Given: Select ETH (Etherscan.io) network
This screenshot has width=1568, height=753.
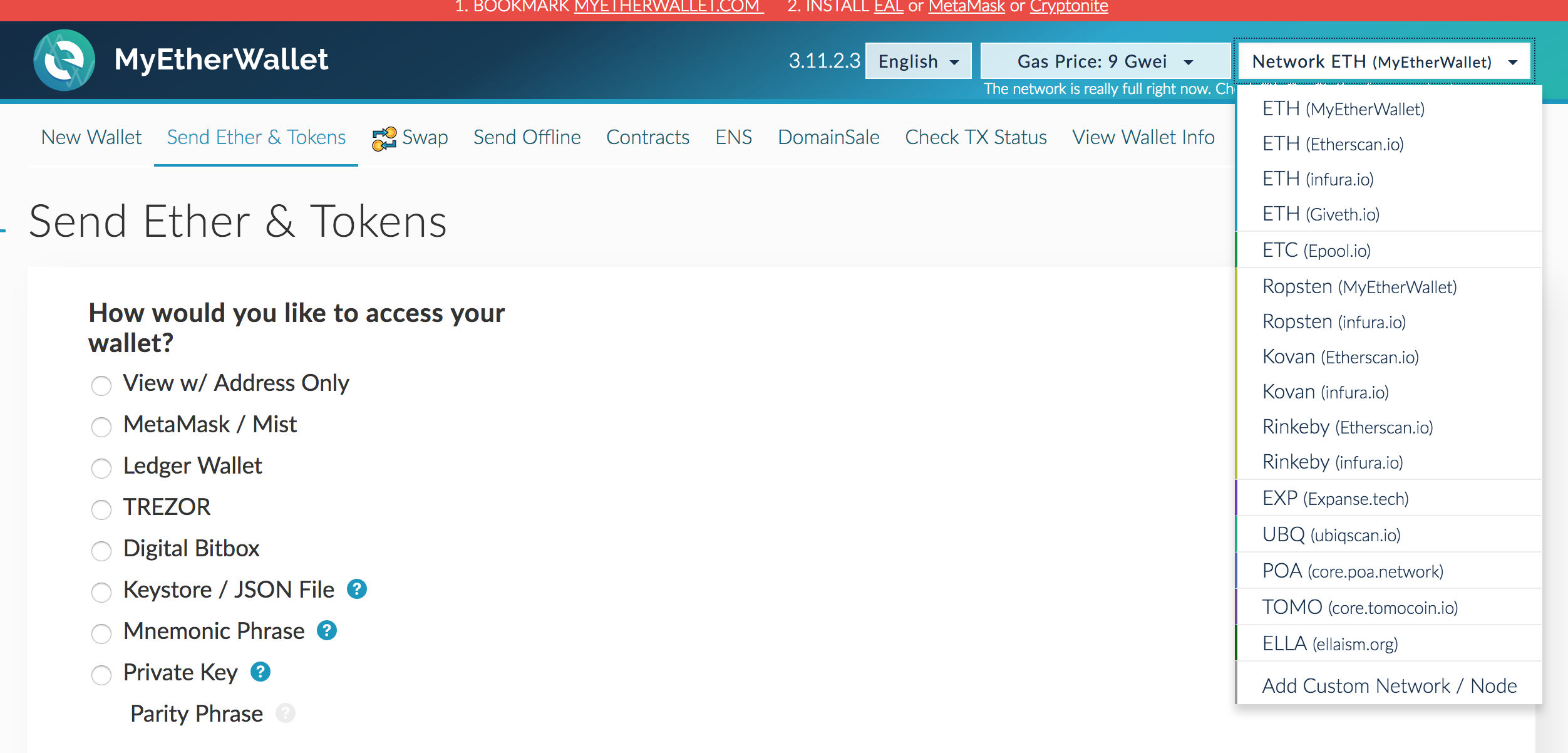Looking at the screenshot, I should (1389, 144).
